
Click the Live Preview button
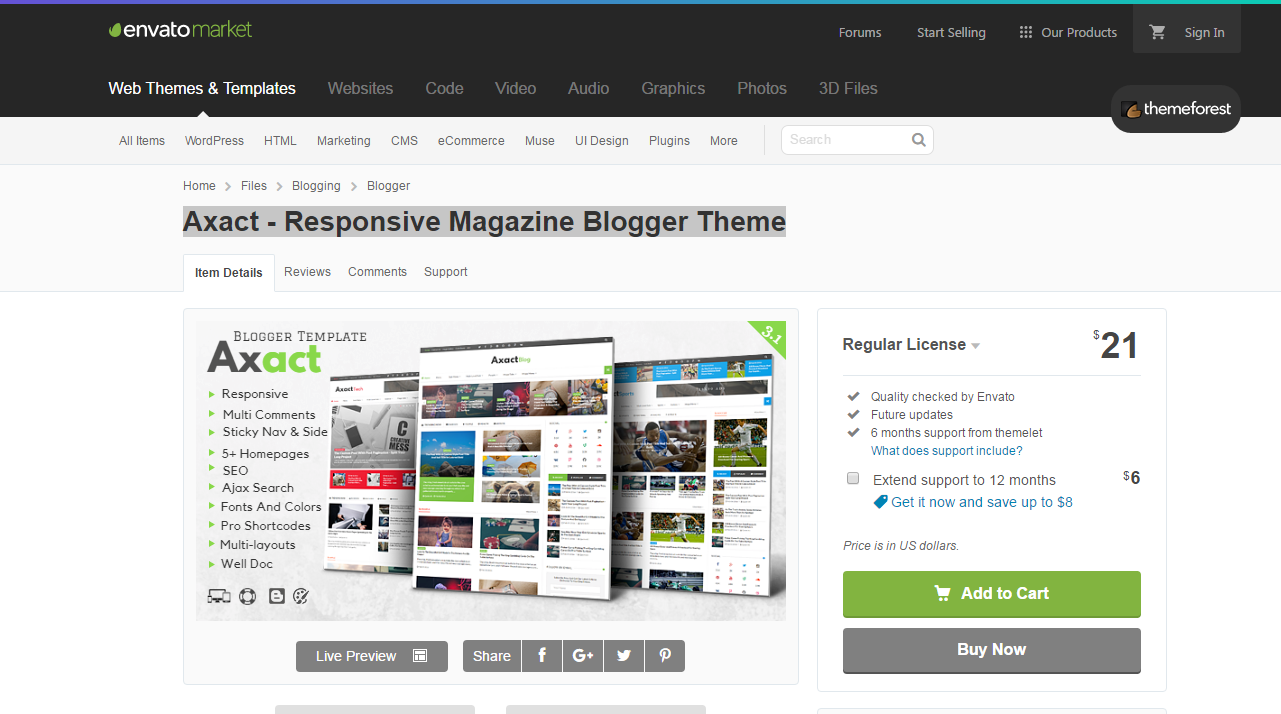(x=372, y=656)
